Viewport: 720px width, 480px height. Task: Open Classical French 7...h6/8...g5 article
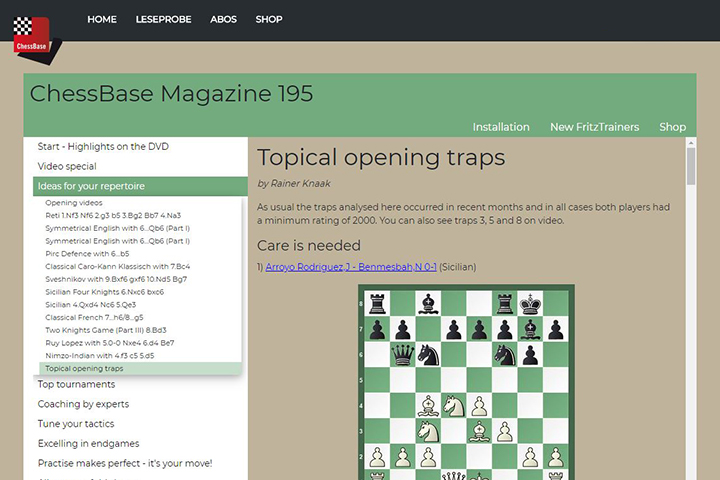coord(94,317)
